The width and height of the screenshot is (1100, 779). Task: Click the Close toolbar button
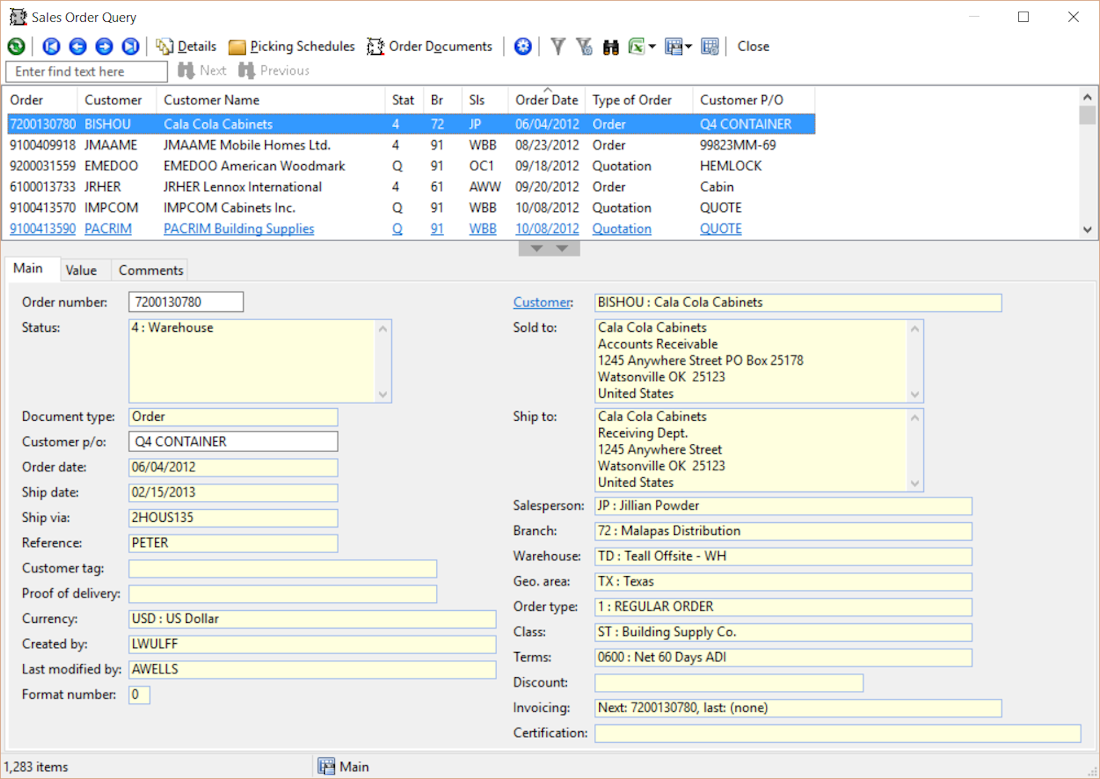point(753,46)
